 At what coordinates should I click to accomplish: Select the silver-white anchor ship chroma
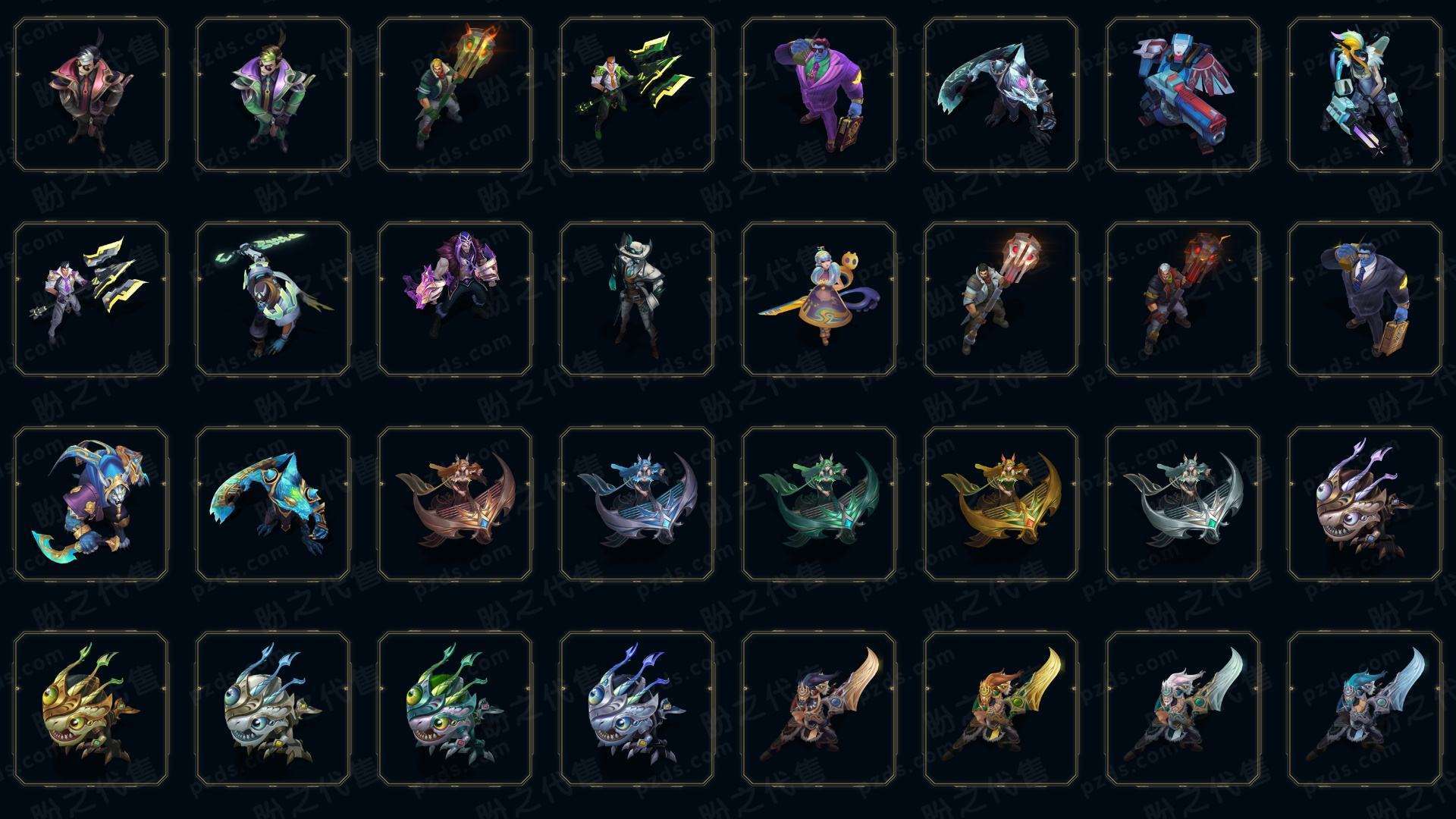(x=1183, y=504)
